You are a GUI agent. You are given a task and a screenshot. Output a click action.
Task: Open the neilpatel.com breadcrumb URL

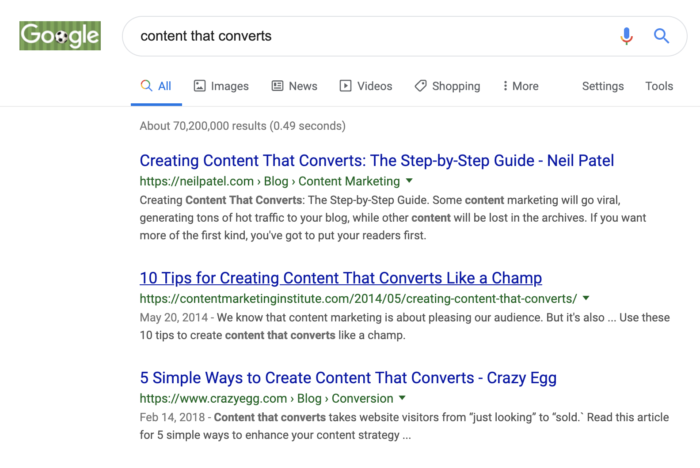[270, 181]
